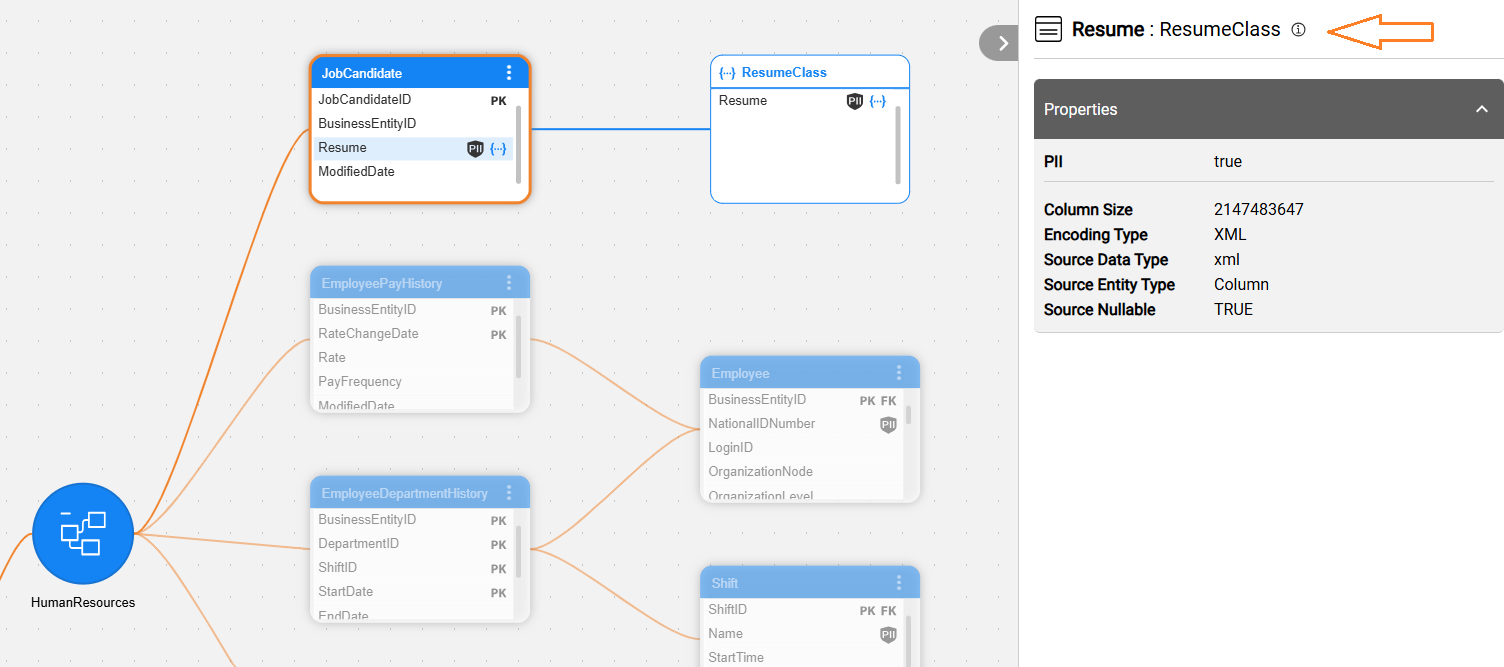Image resolution: width=1504 pixels, height=667 pixels.
Task: Click braces icon on ResumeClass Resume row
Action: coord(877,101)
